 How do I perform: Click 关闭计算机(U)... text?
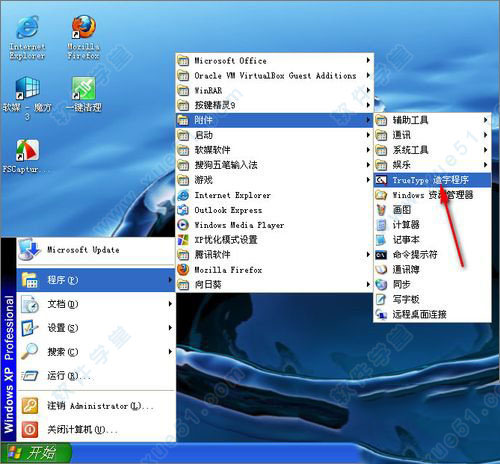click(82, 430)
